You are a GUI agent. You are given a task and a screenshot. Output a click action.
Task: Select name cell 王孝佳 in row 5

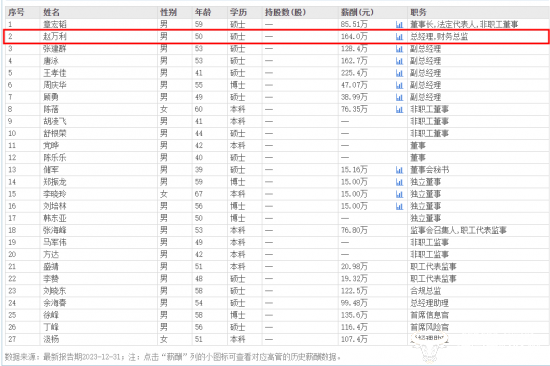coord(55,73)
